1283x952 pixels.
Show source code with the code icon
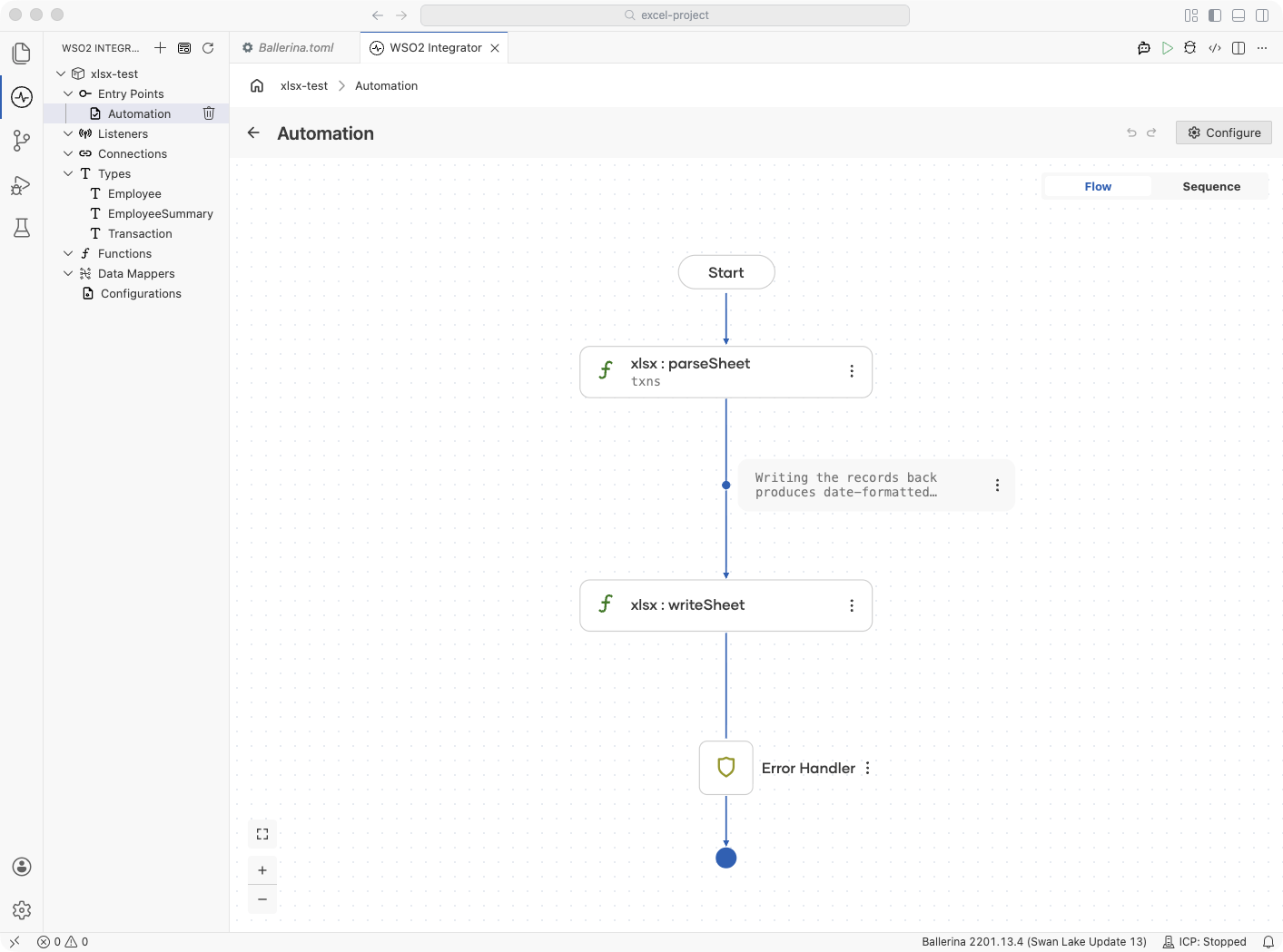1215,48
